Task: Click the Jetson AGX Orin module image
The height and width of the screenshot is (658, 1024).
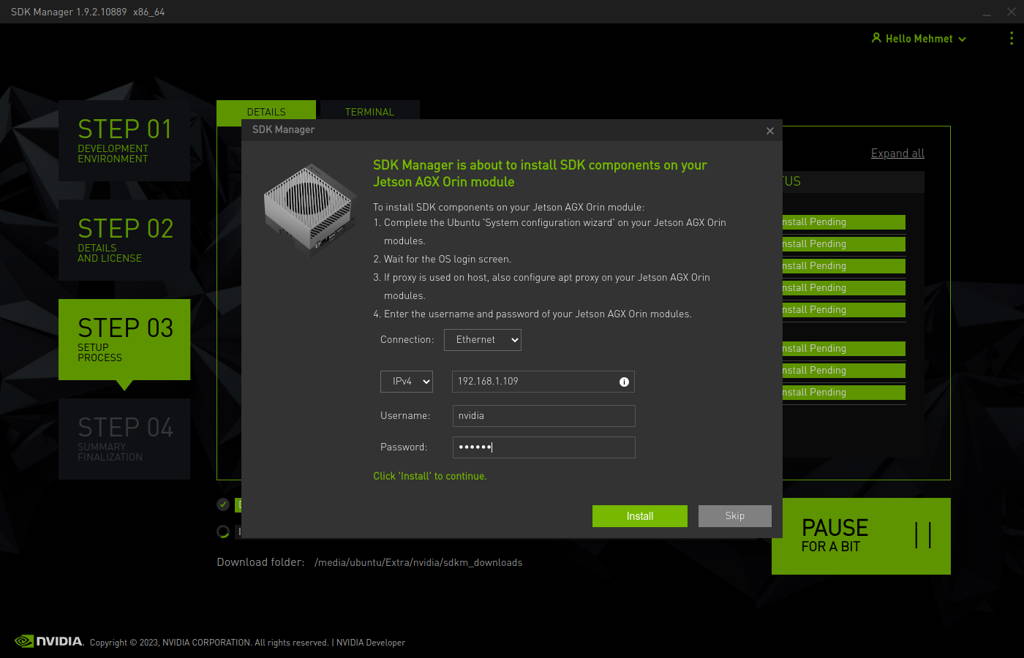Action: point(308,208)
